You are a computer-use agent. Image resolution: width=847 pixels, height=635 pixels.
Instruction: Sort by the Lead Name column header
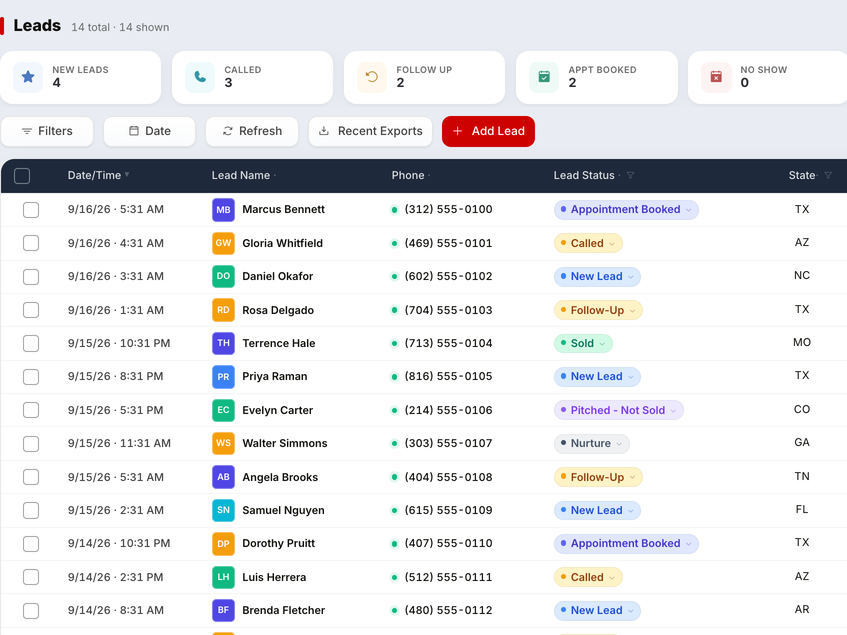coord(240,175)
